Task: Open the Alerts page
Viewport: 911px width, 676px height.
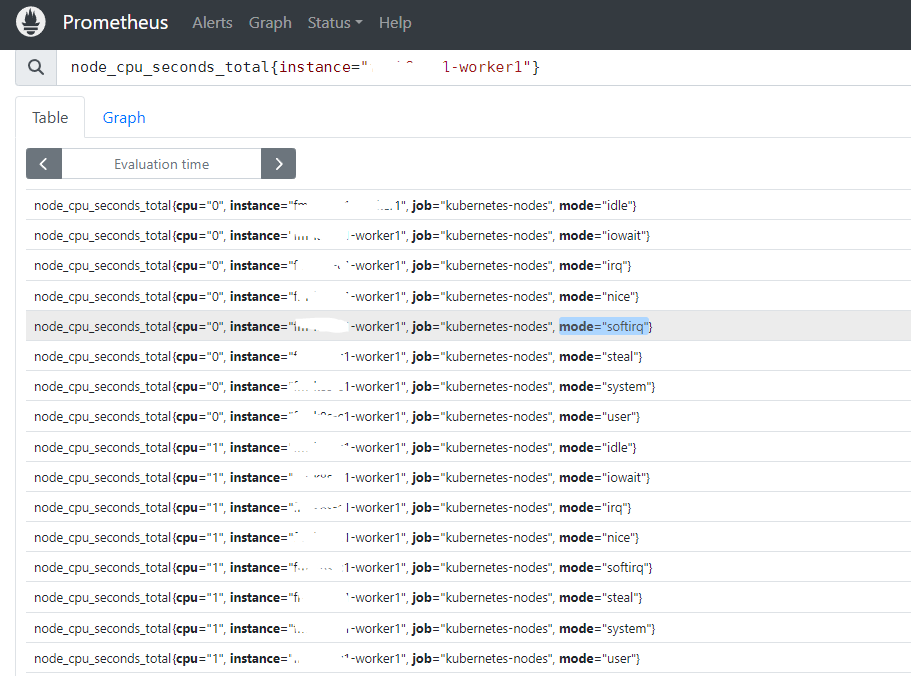Action: tap(212, 22)
